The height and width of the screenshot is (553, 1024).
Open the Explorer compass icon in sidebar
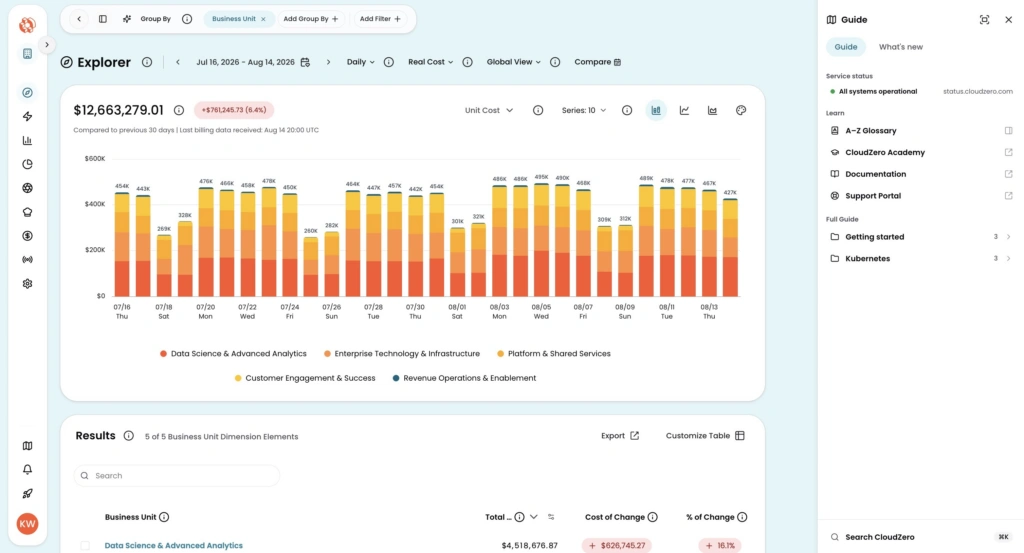[x=27, y=93]
